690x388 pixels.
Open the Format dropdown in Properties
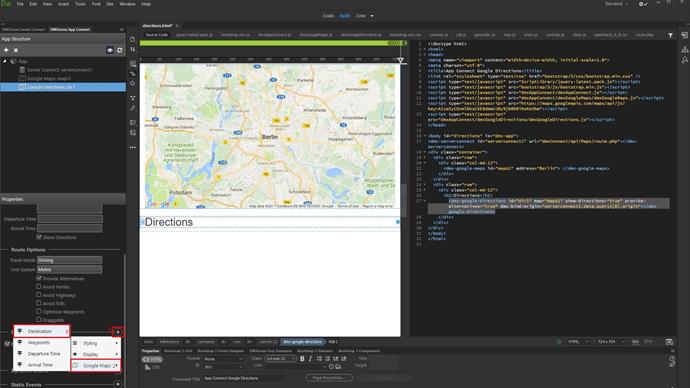(x=223, y=359)
